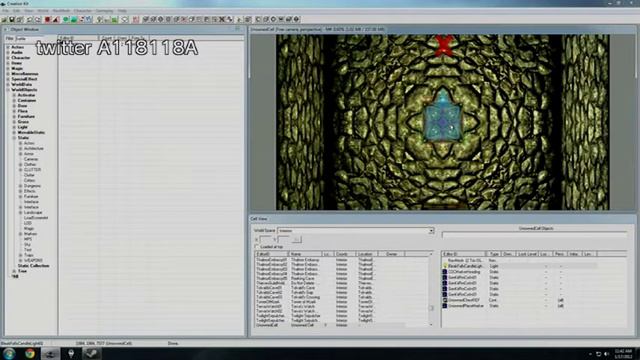640x360 pixels.
Task: Expand the Activator node under WorldObjects
Action: point(14,95)
